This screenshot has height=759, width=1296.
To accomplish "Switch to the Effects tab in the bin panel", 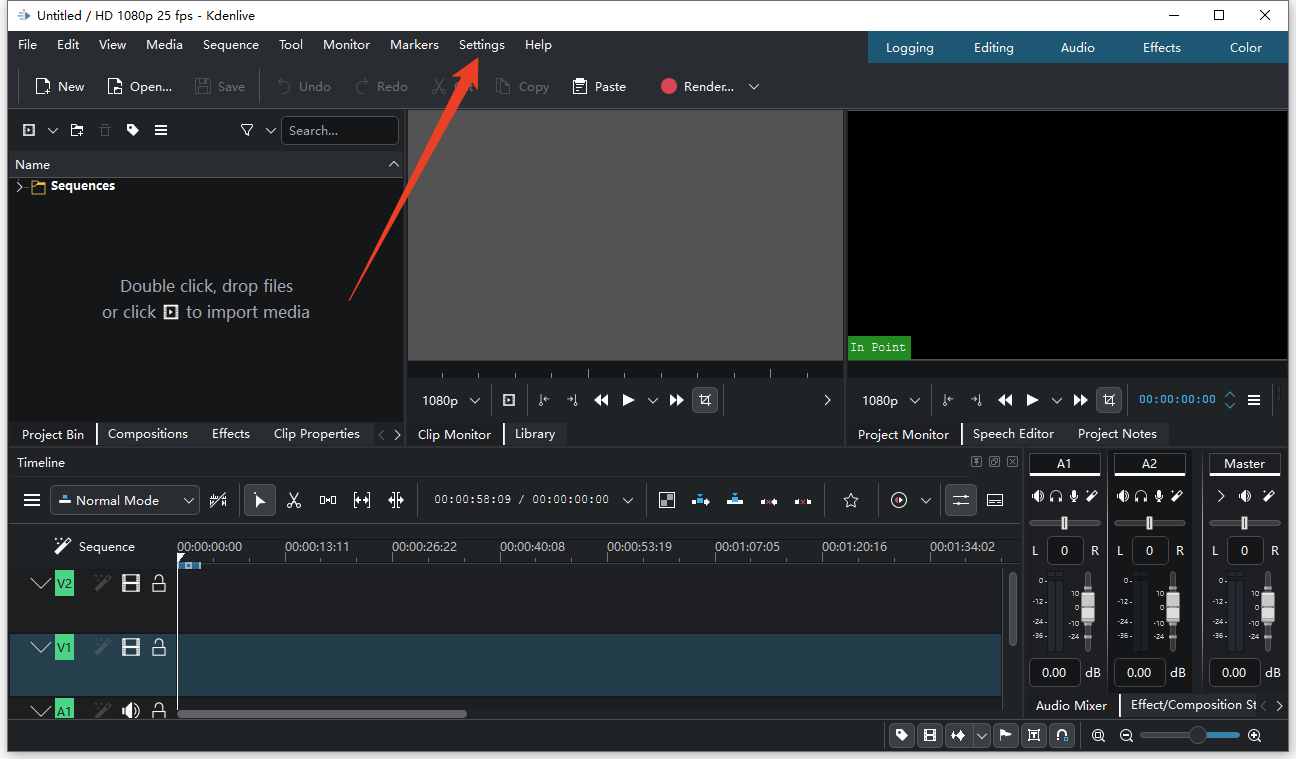I will (x=230, y=434).
